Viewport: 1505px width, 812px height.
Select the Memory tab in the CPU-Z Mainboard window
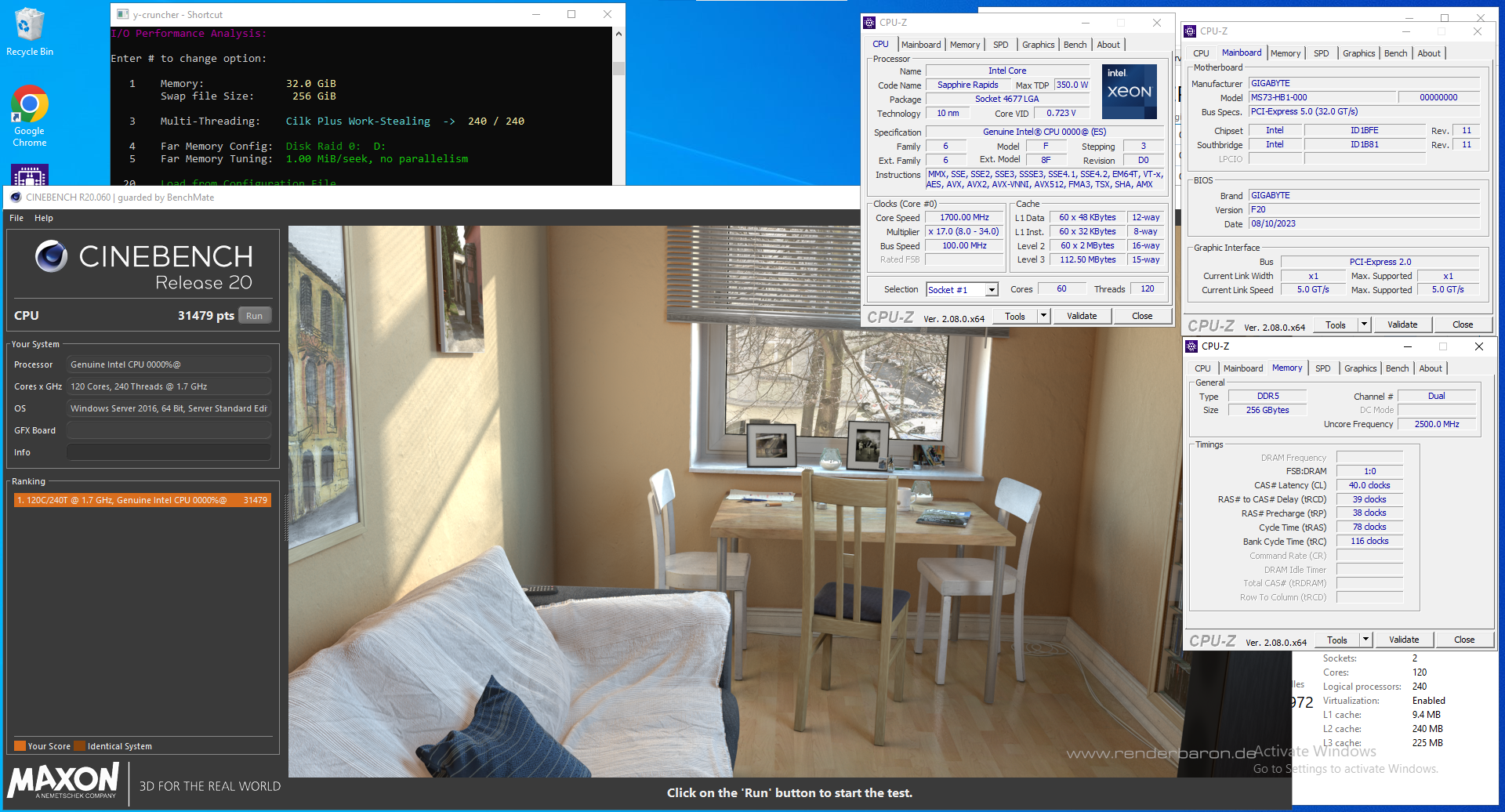(x=1286, y=53)
